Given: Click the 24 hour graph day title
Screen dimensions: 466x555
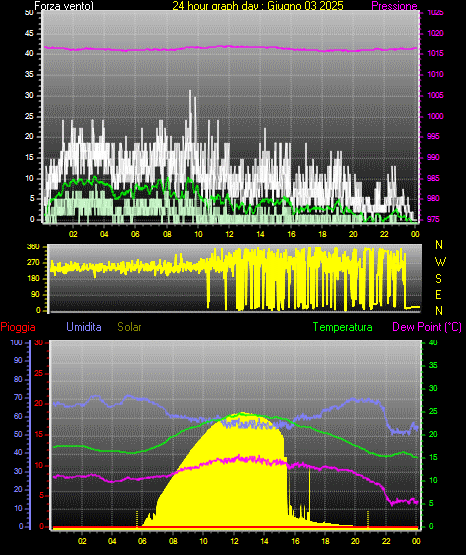Looking at the screenshot, I should (x=258, y=6).
